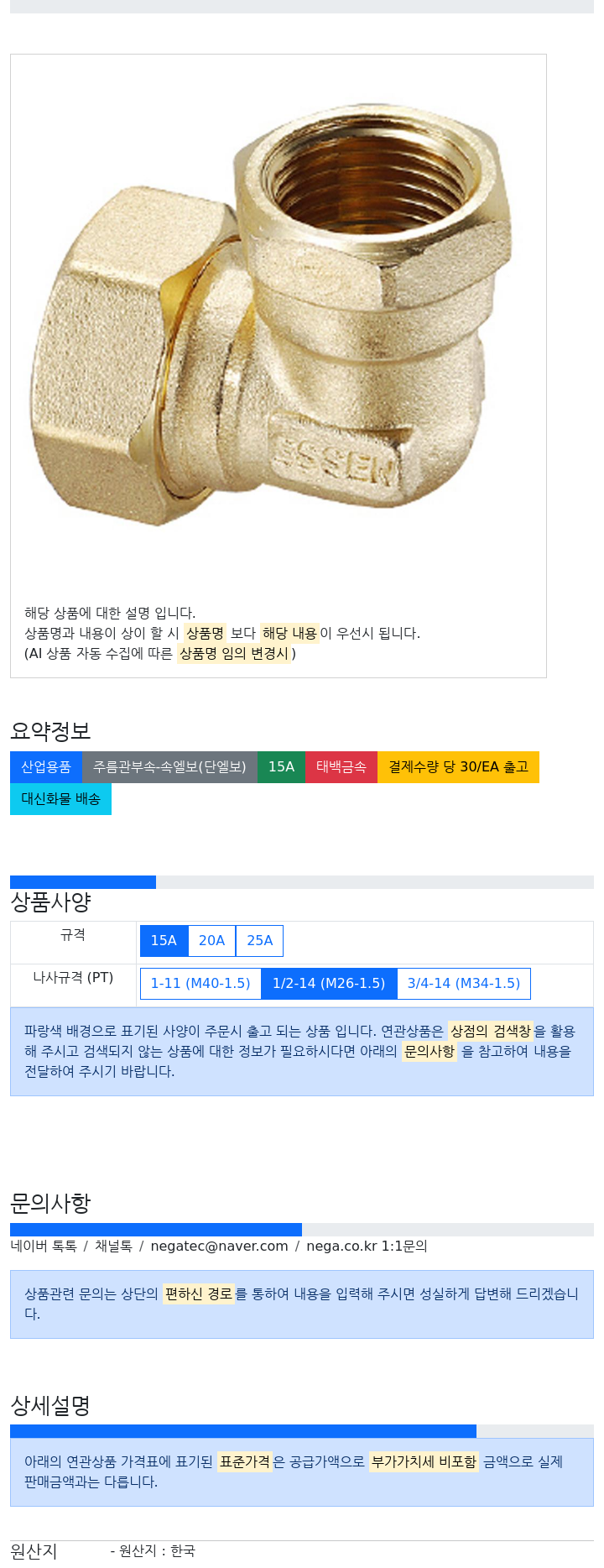Click the green 15A summary badge
The height and width of the screenshot is (1568, 604).
[x=281, y=767]
